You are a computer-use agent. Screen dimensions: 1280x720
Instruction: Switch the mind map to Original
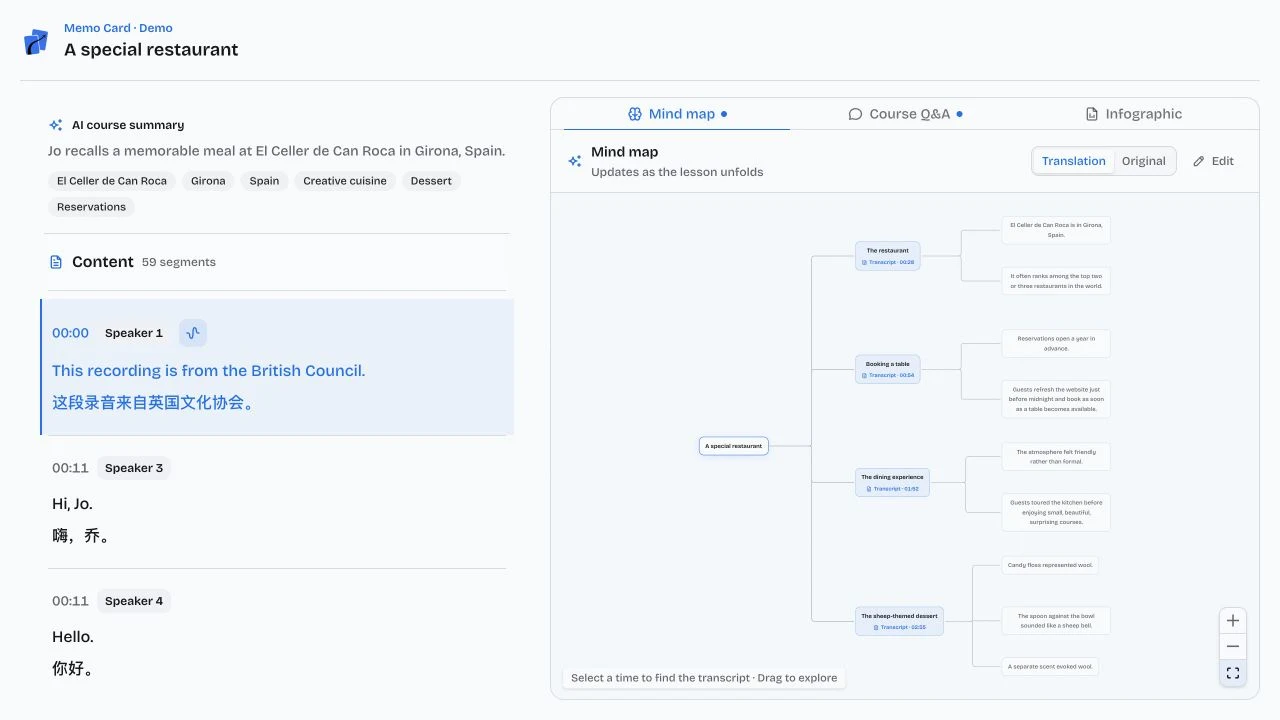tap(1144, 161)
